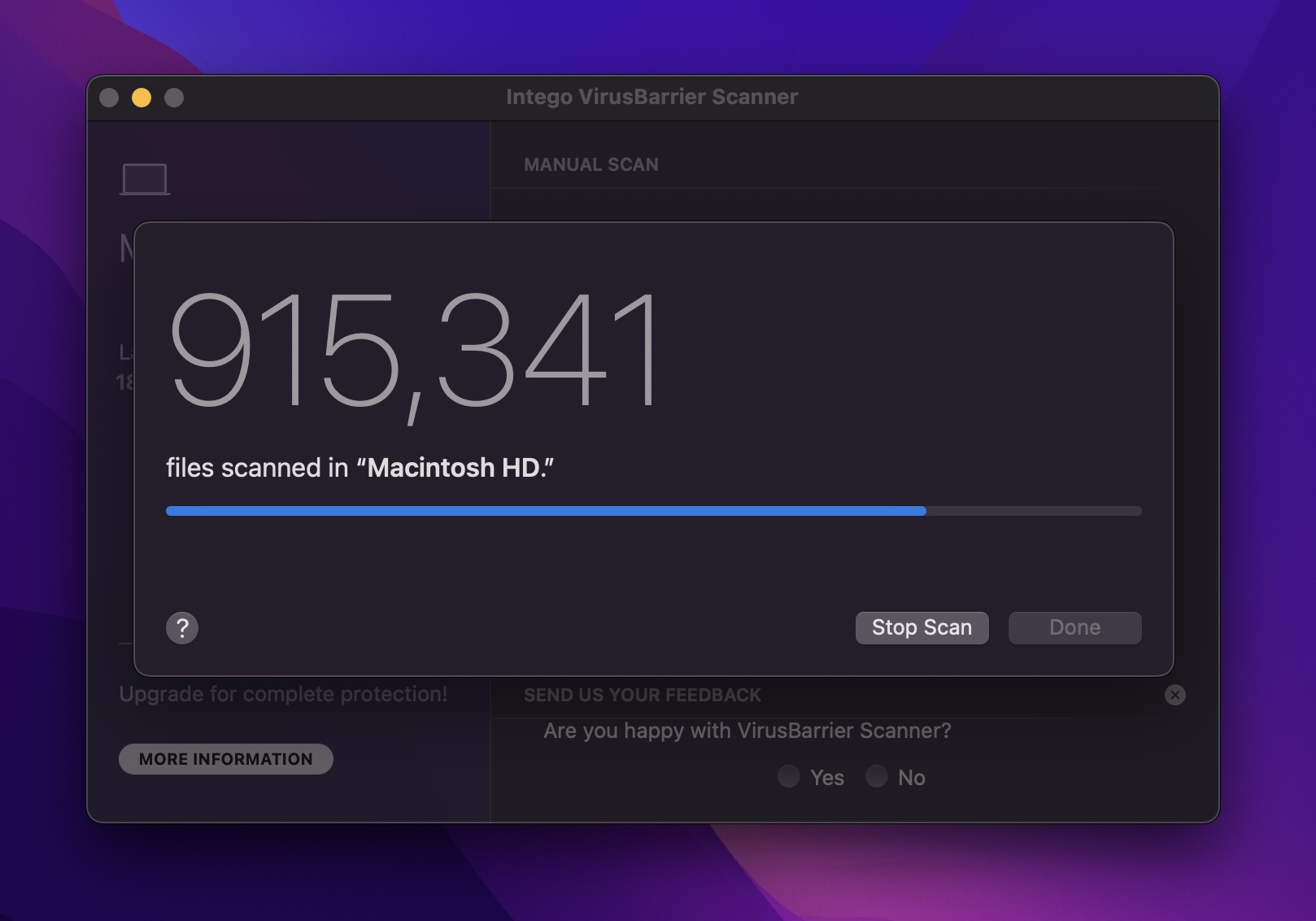Click the disabled Done button
1316x921 pixels.
pyautogui.click(x=1074, y=627)
